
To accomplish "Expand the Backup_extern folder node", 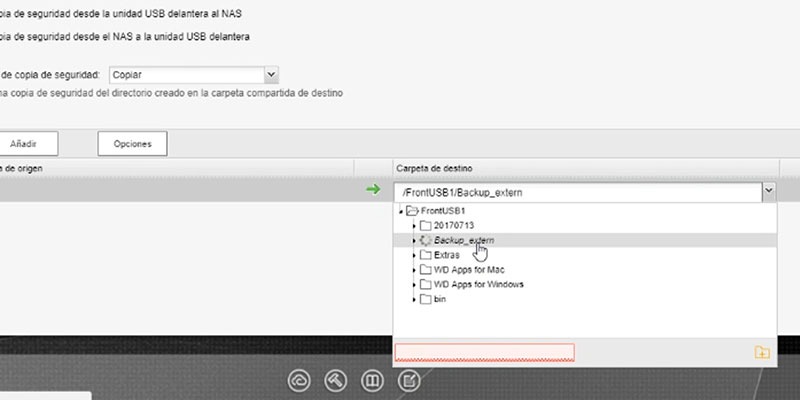I will pos(414,240).
